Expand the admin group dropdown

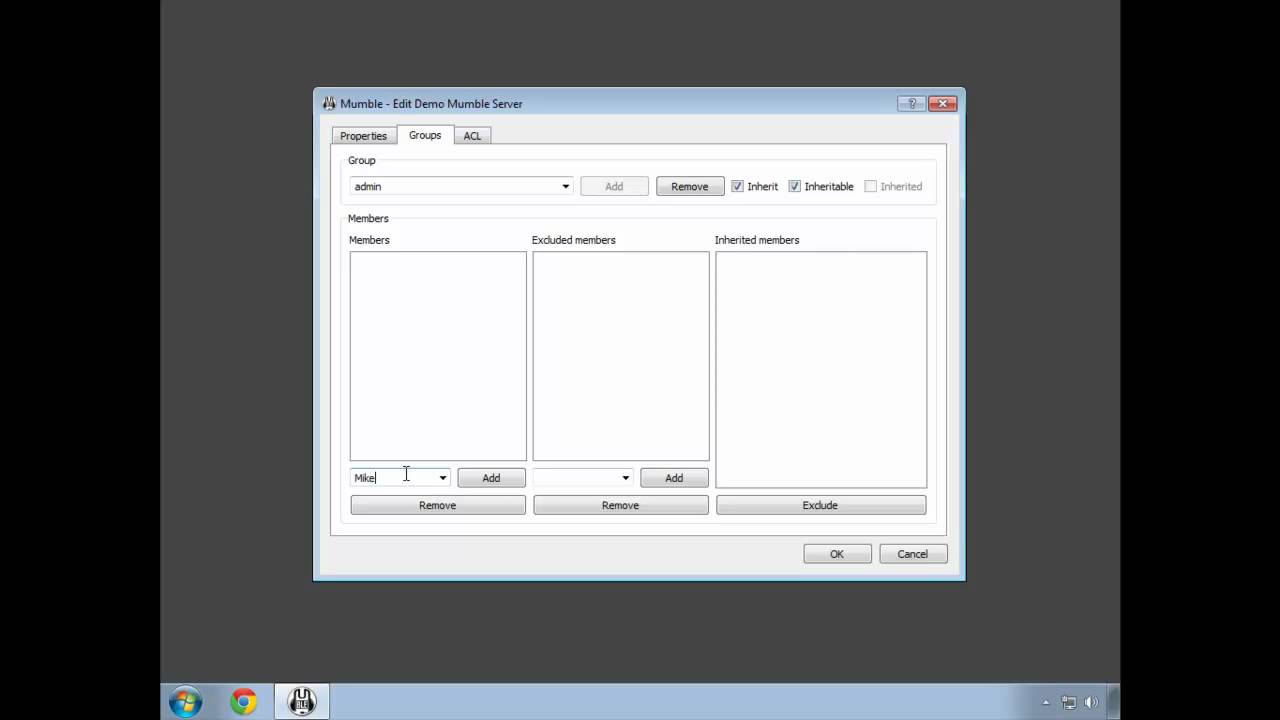(x=565, y=186)
